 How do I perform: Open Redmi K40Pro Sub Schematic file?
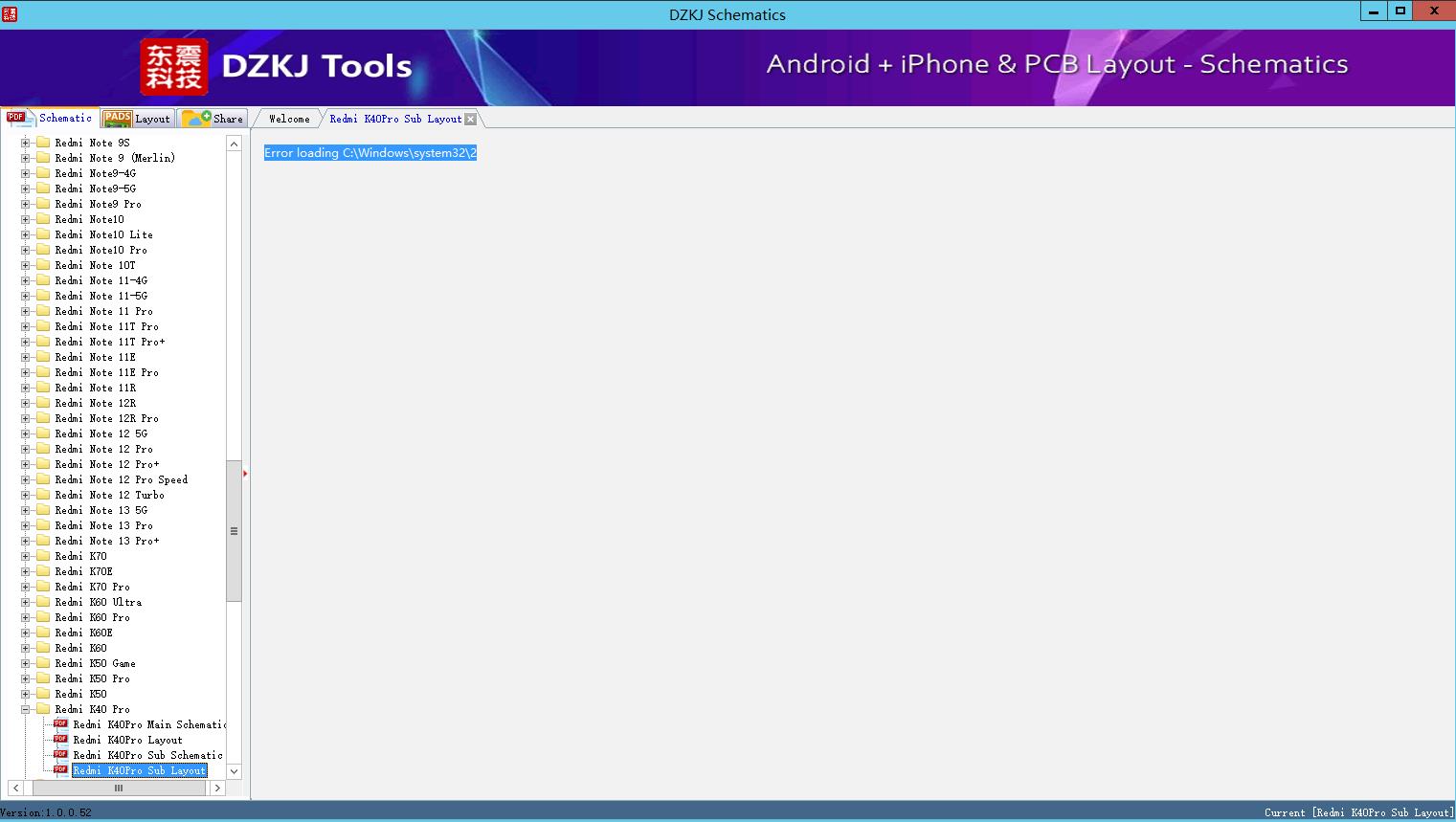pyautogui.click(x=147, y=755)
